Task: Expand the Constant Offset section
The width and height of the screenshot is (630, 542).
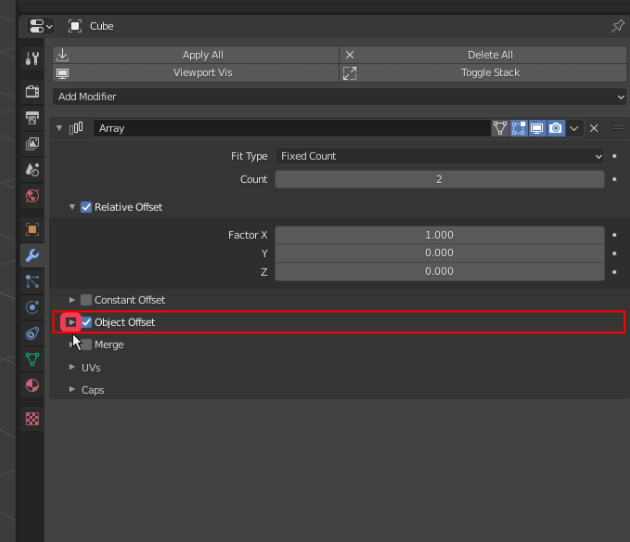Action: point(72,300)
